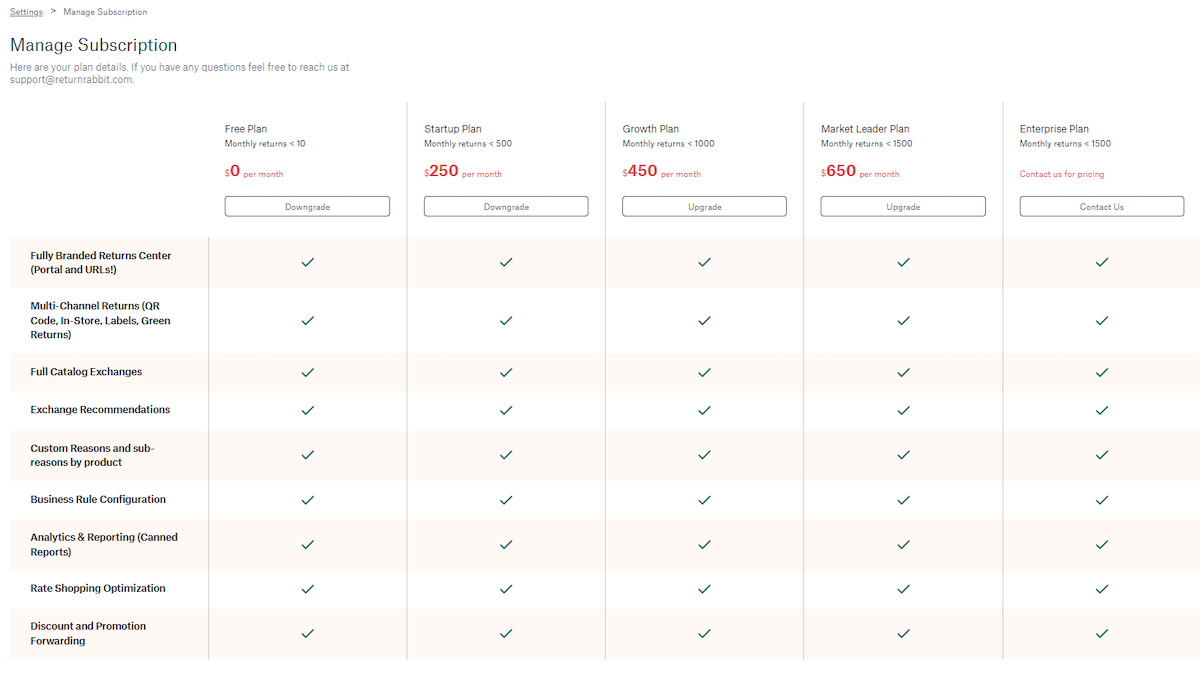The image size is (1200, 680).
Task: Click 'Monthly returns < 500' text
Action: [468, 144]
